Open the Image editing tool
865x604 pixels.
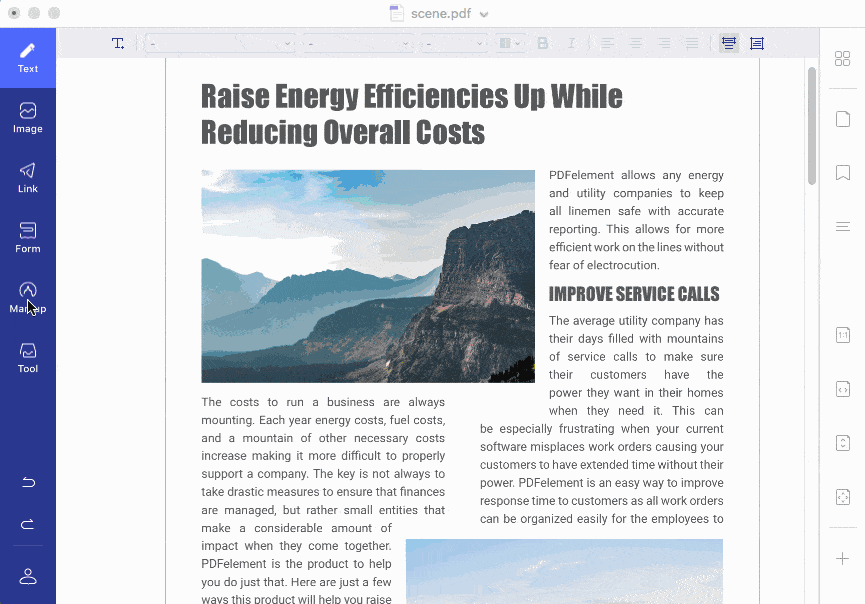28,117
